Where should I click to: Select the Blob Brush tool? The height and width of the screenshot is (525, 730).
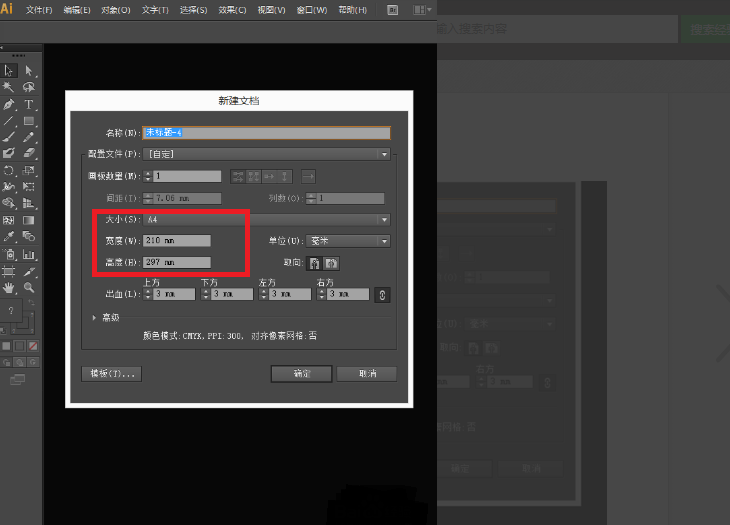tap(8, 153)
